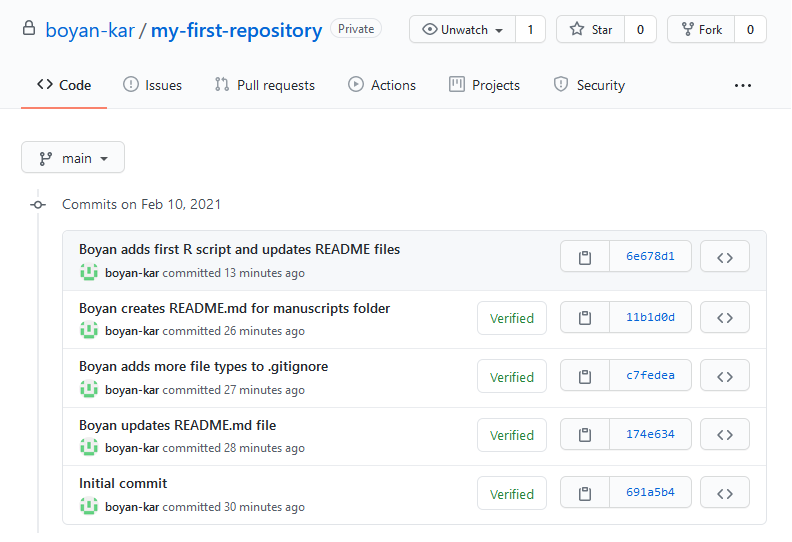Browse repository at commit 11b1d0d

(725, 318)
